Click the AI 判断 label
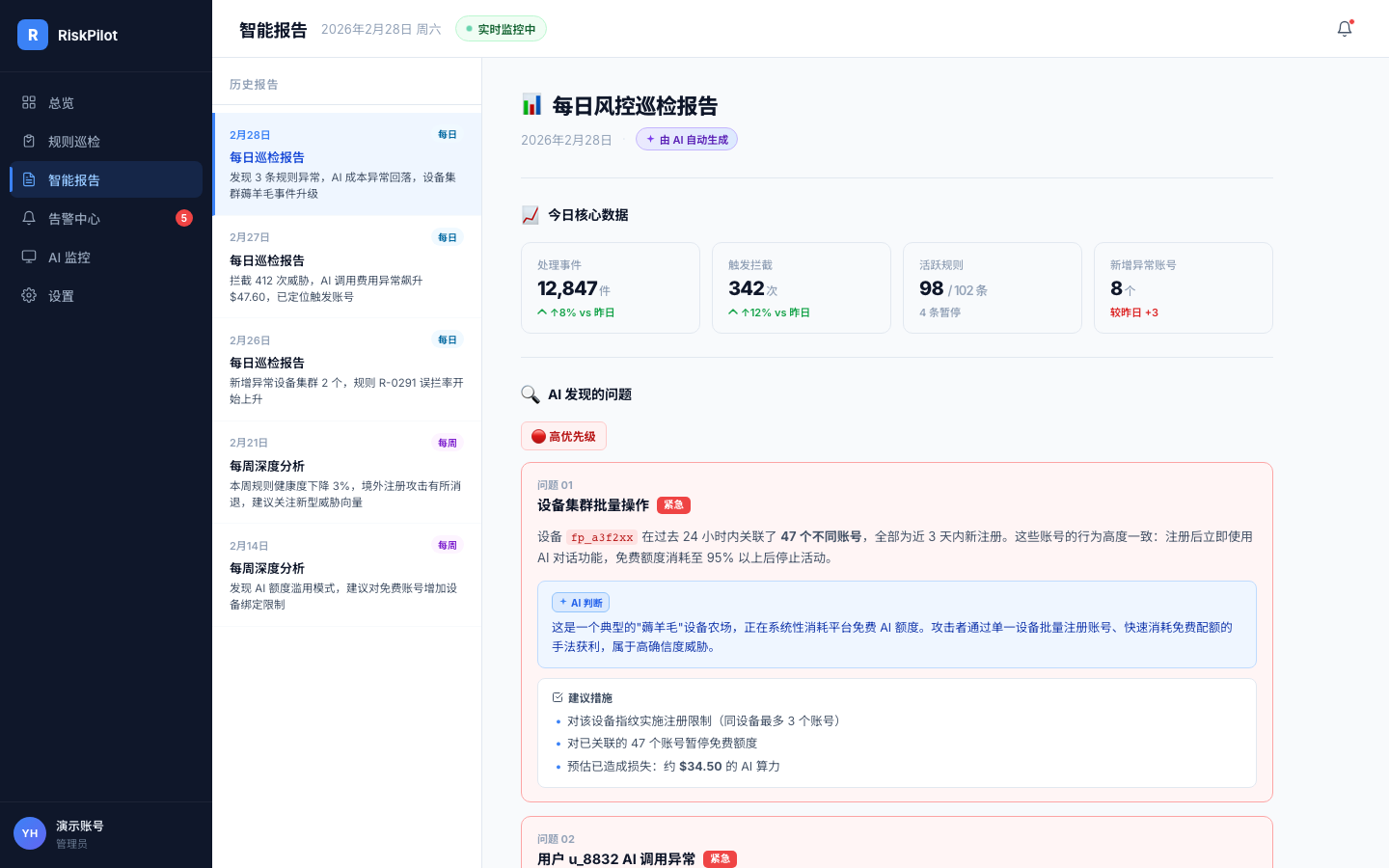The height and width of the screenshot is (868, 1389). pyautogui.click(x=580, y=602)
